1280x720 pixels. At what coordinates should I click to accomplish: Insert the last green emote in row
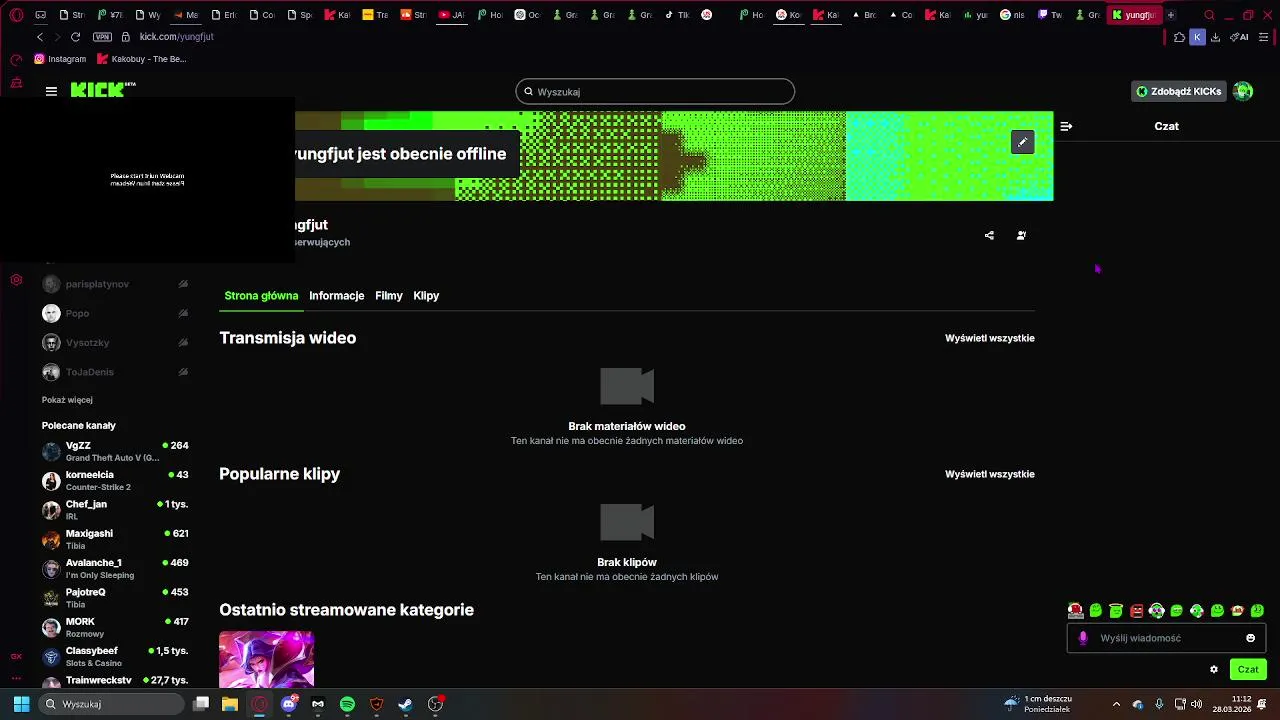(1258, 610)
